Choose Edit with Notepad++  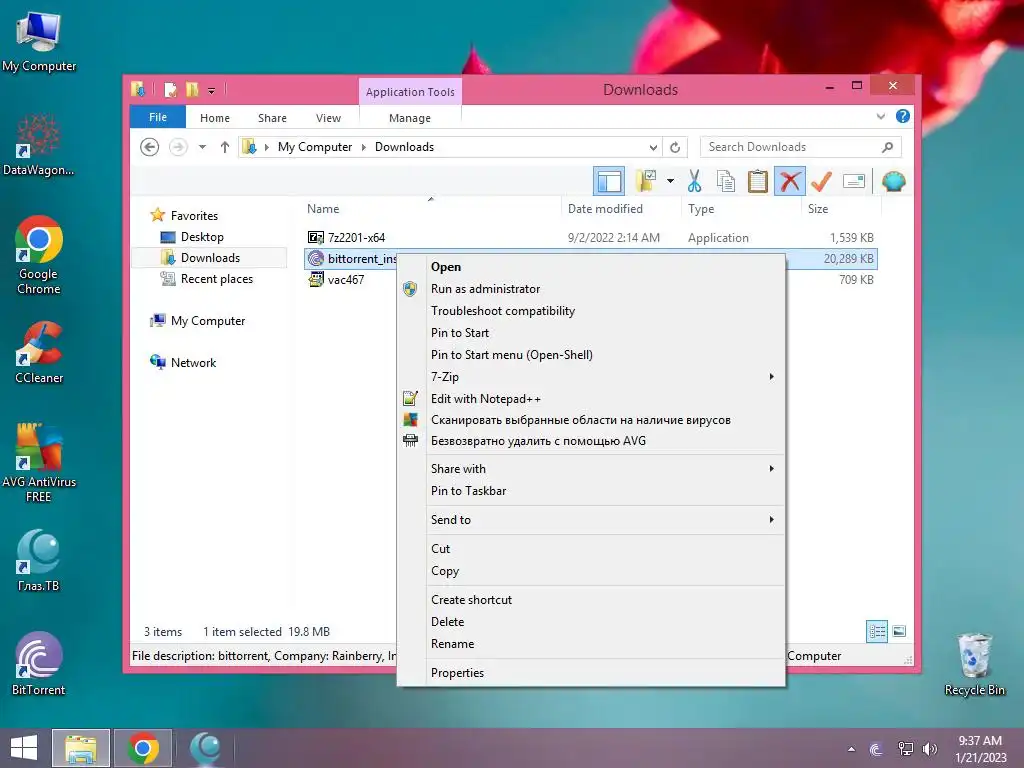591,398
